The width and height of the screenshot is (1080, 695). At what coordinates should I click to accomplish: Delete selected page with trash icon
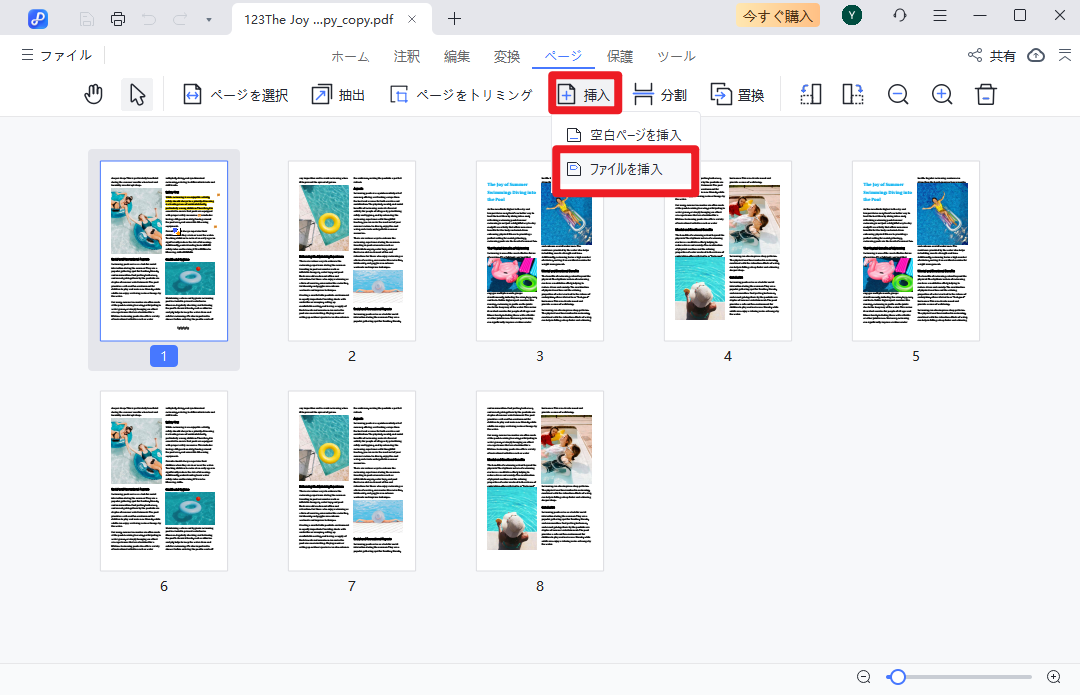tap(986, 95)
